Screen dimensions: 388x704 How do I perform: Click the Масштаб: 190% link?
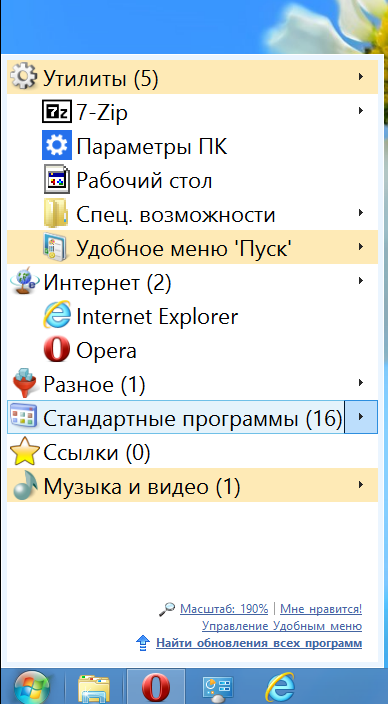tap(224, 609)
